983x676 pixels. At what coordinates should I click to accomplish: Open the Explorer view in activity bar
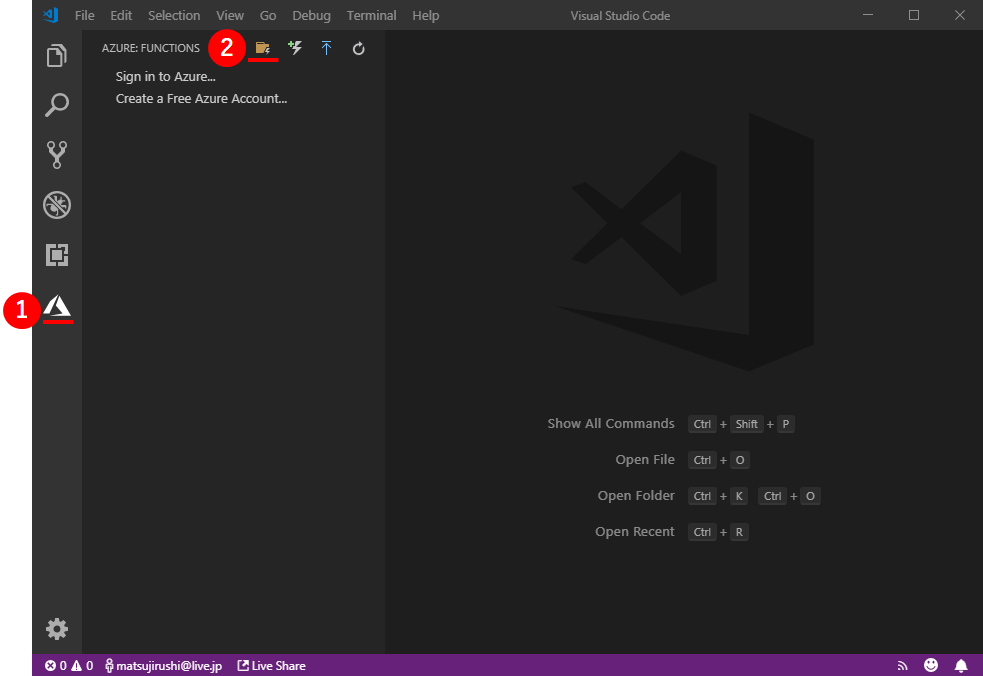pyautogui.click(x=56, y=55)
